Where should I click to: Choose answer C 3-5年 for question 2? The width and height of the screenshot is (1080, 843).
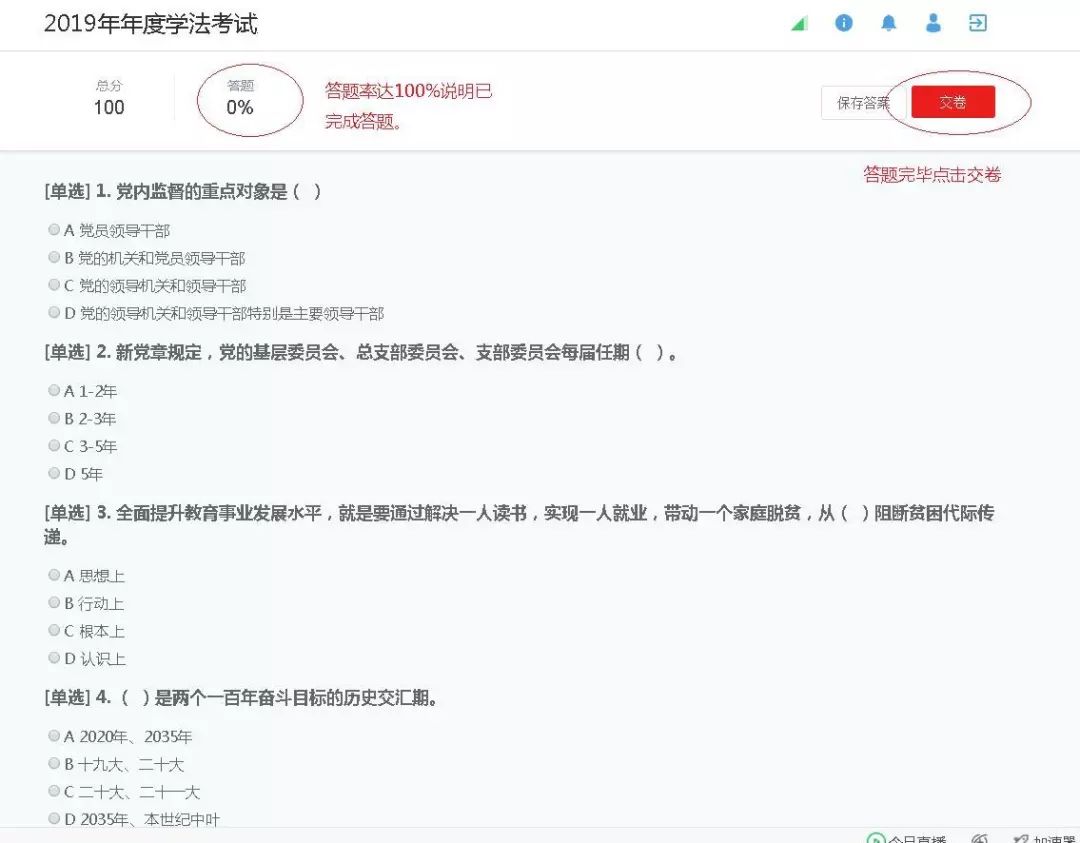click(x=54, y=445)
